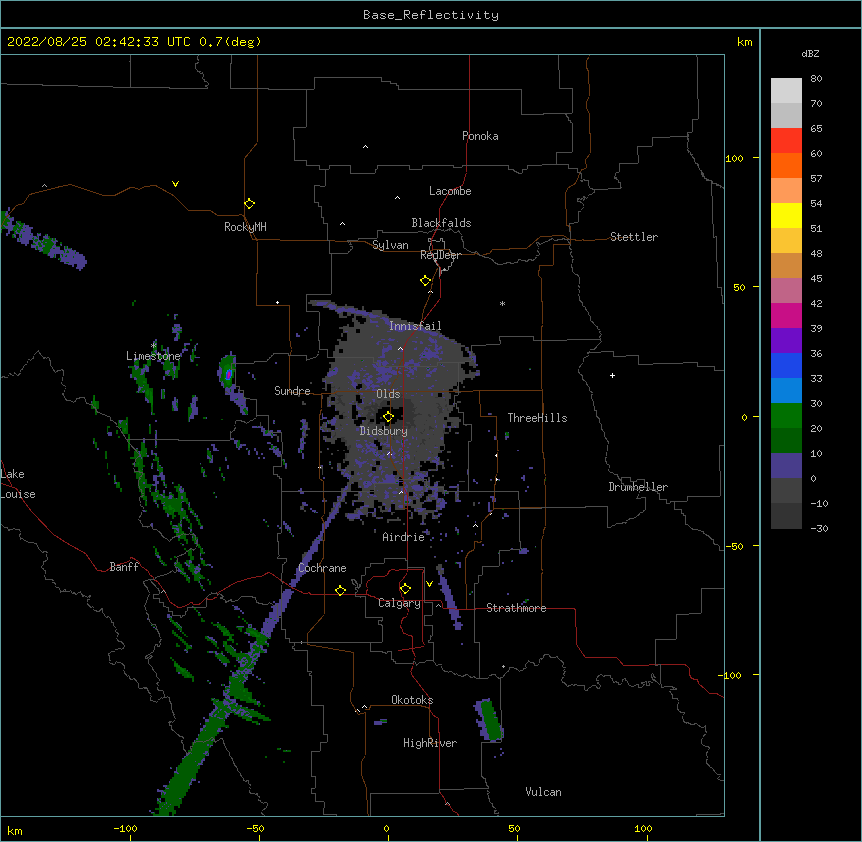Click the -50 tick label on the horizontal axis
The image size is (862, 842).
[255, 829]
